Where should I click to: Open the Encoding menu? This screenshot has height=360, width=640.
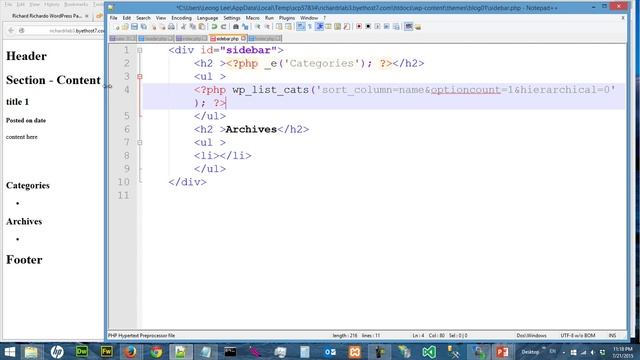(181, 18)
